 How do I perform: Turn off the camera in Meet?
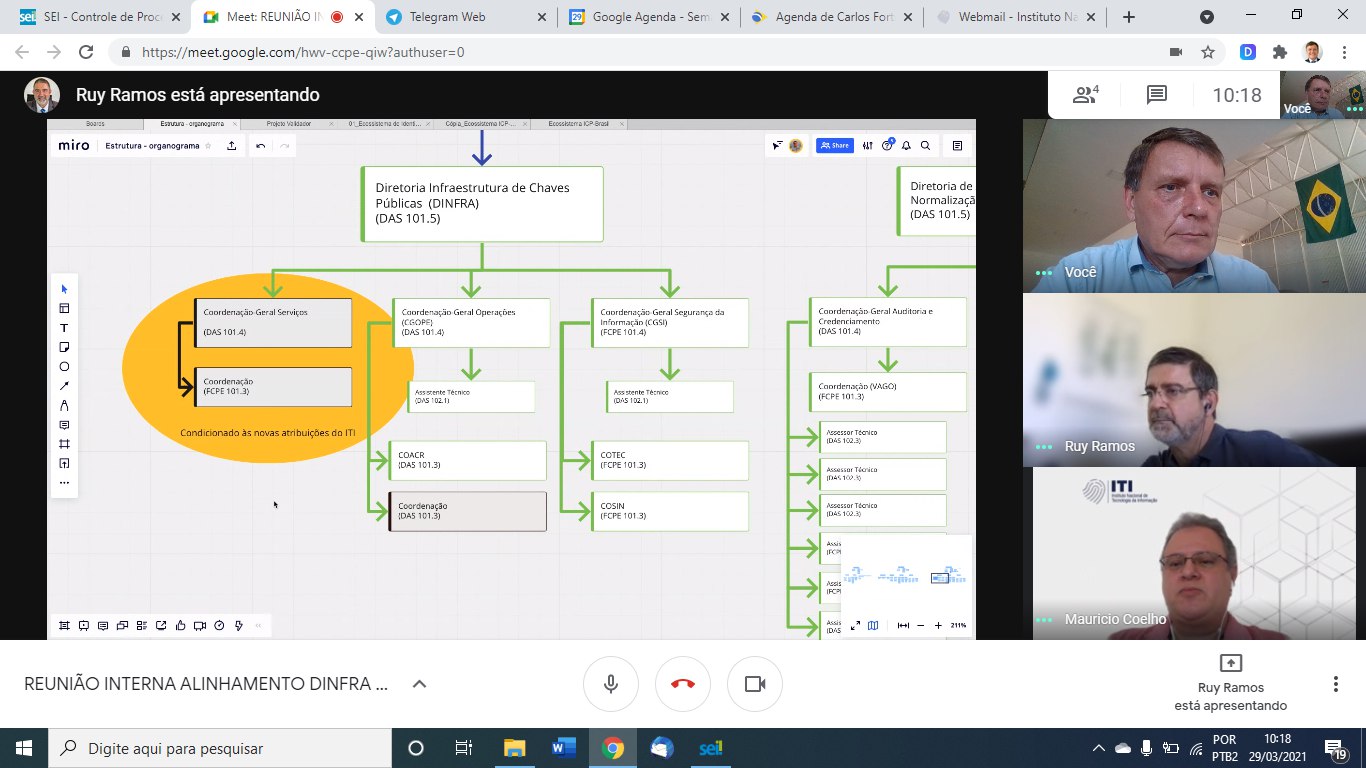coord(754,684)
